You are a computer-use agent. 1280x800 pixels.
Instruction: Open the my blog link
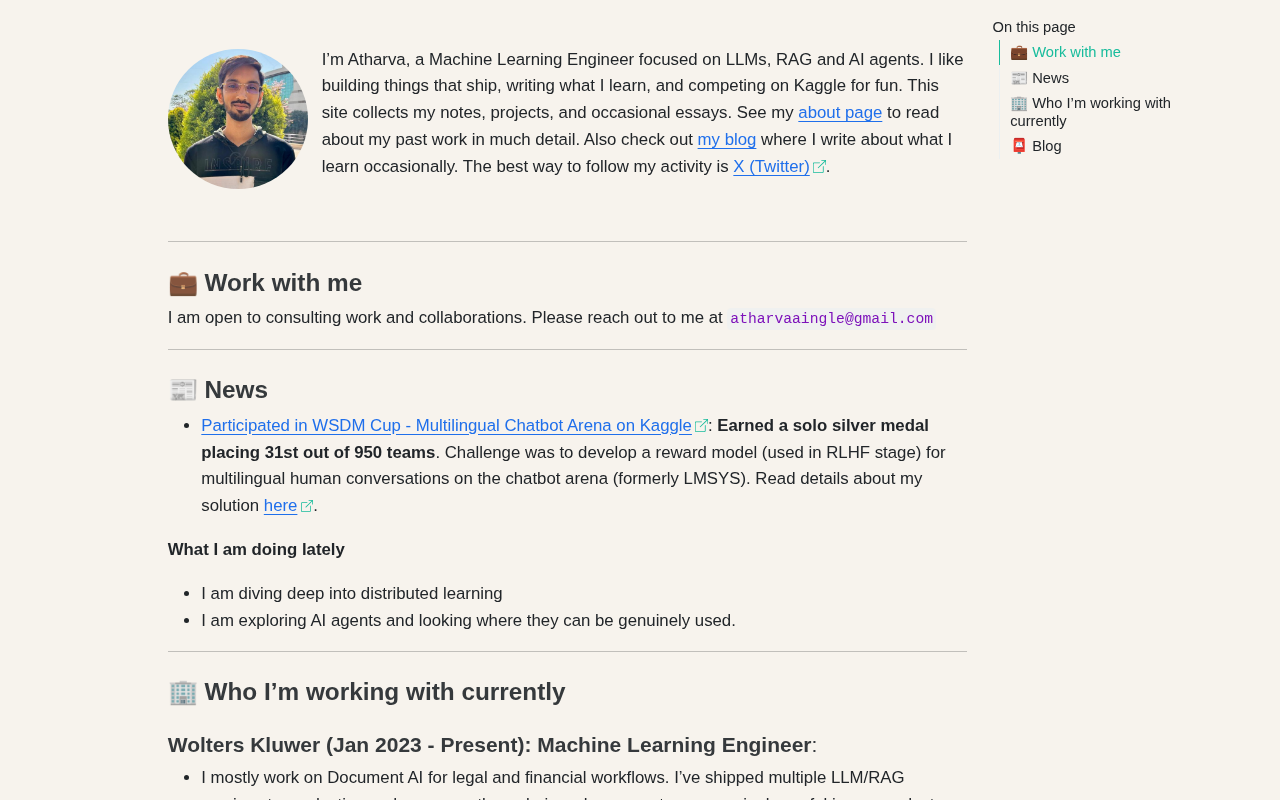coord(726,140)
